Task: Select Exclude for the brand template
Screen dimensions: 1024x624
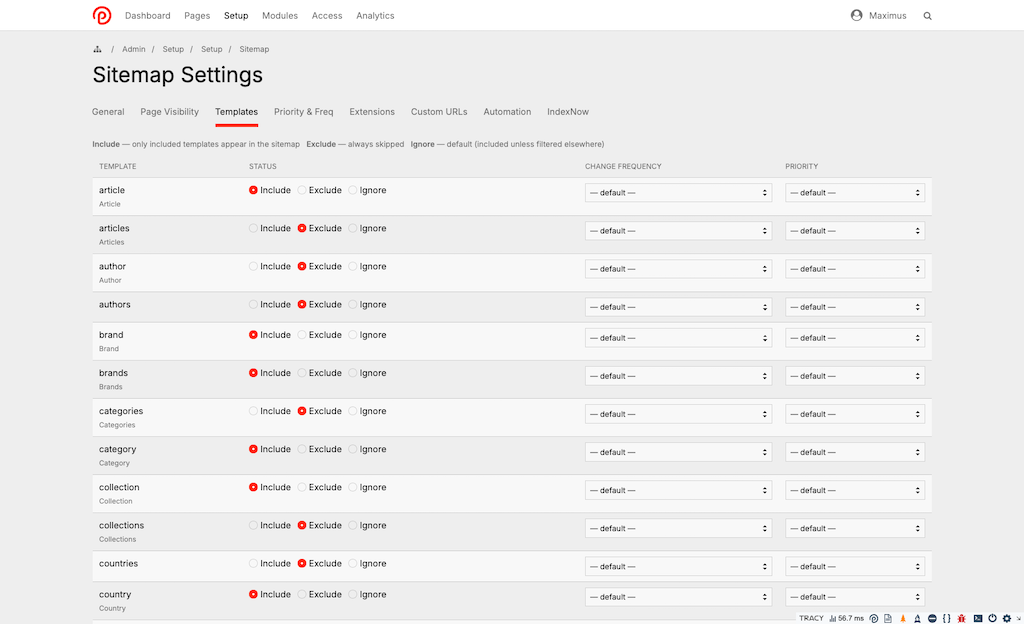Action: tap(303, 335)
